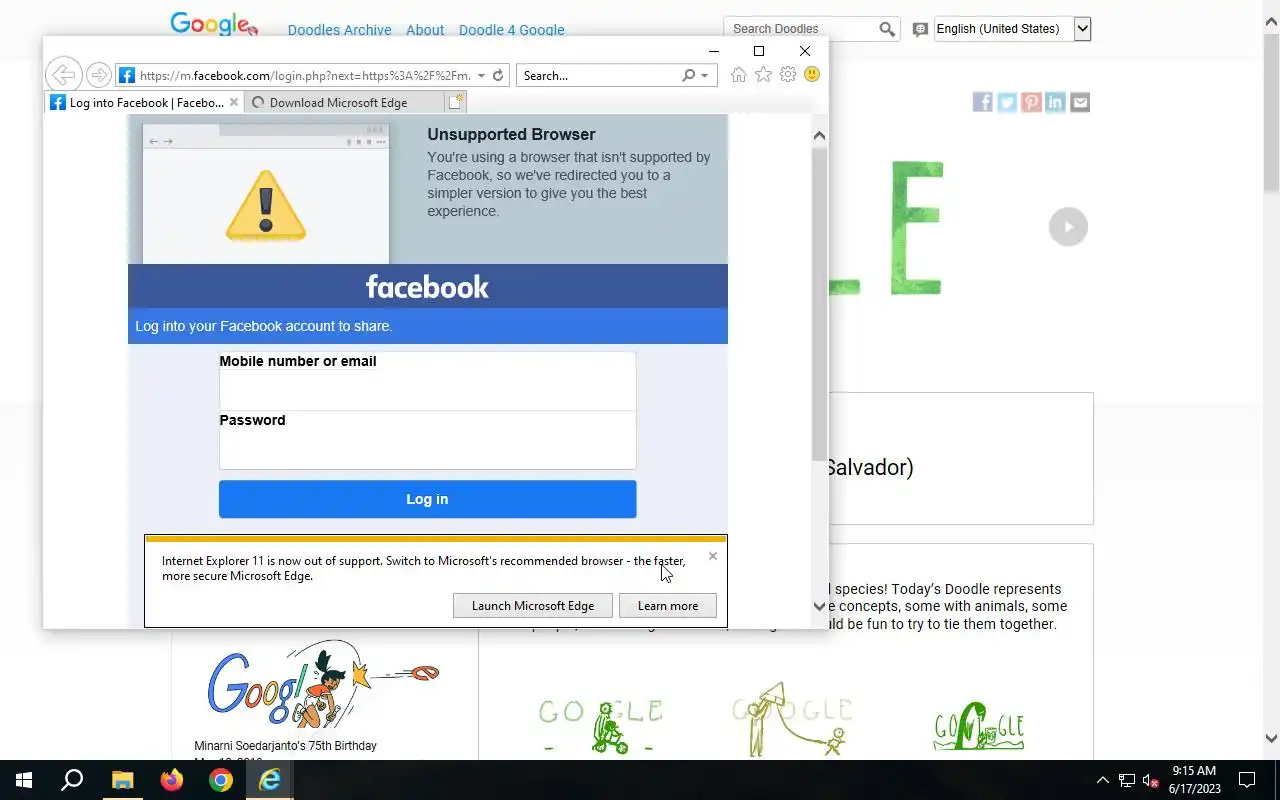Open the kite-flying GOOGLE doodle thumbnail
1280x800 pixels.
click(x=792, y=720)
